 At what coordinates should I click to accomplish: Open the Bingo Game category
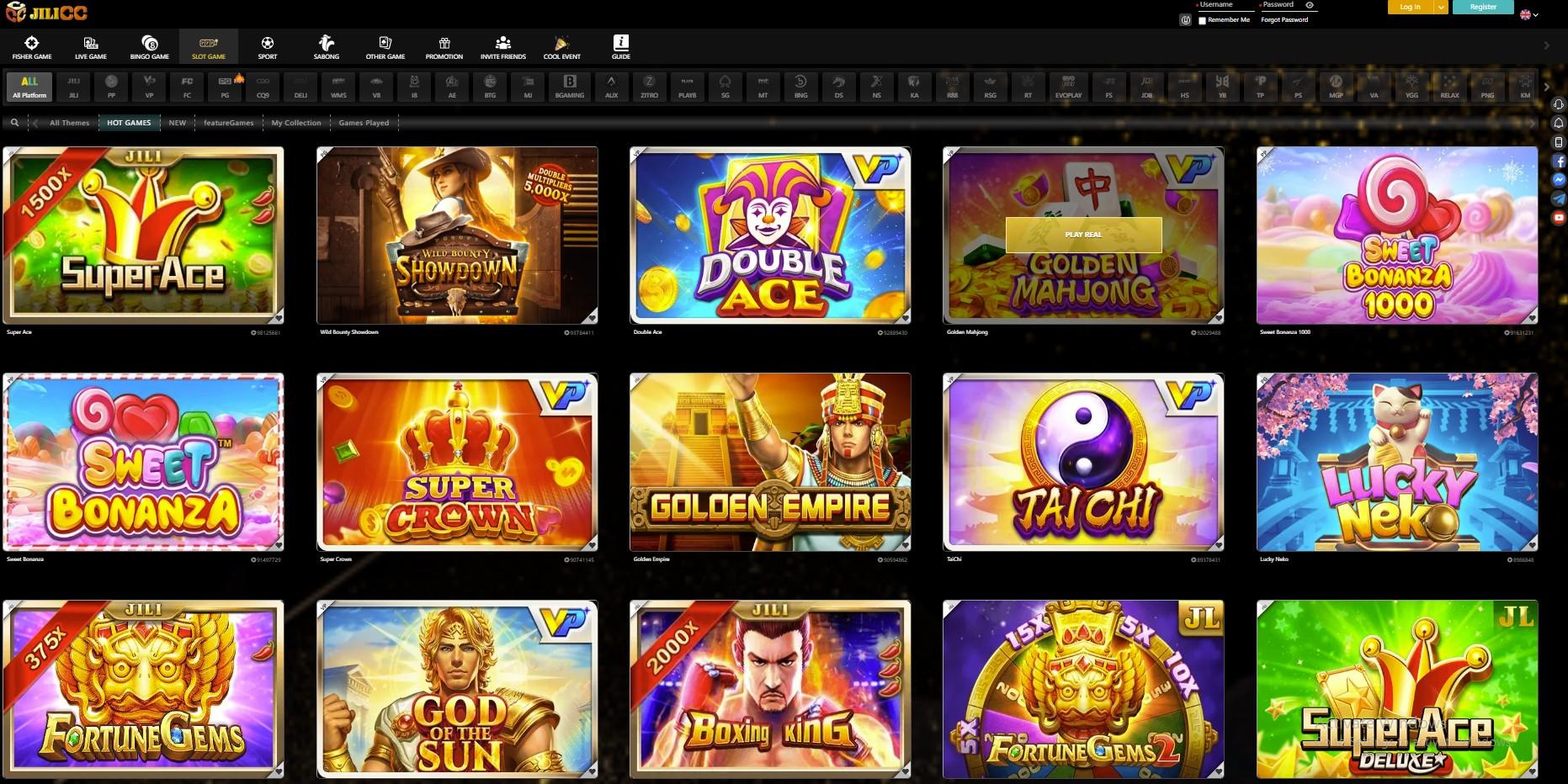(150, 47)
